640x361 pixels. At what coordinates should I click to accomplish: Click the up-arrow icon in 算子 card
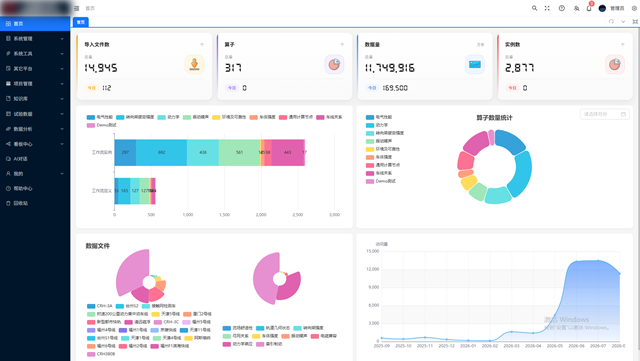pyautogui.click(x=342, y=45)
